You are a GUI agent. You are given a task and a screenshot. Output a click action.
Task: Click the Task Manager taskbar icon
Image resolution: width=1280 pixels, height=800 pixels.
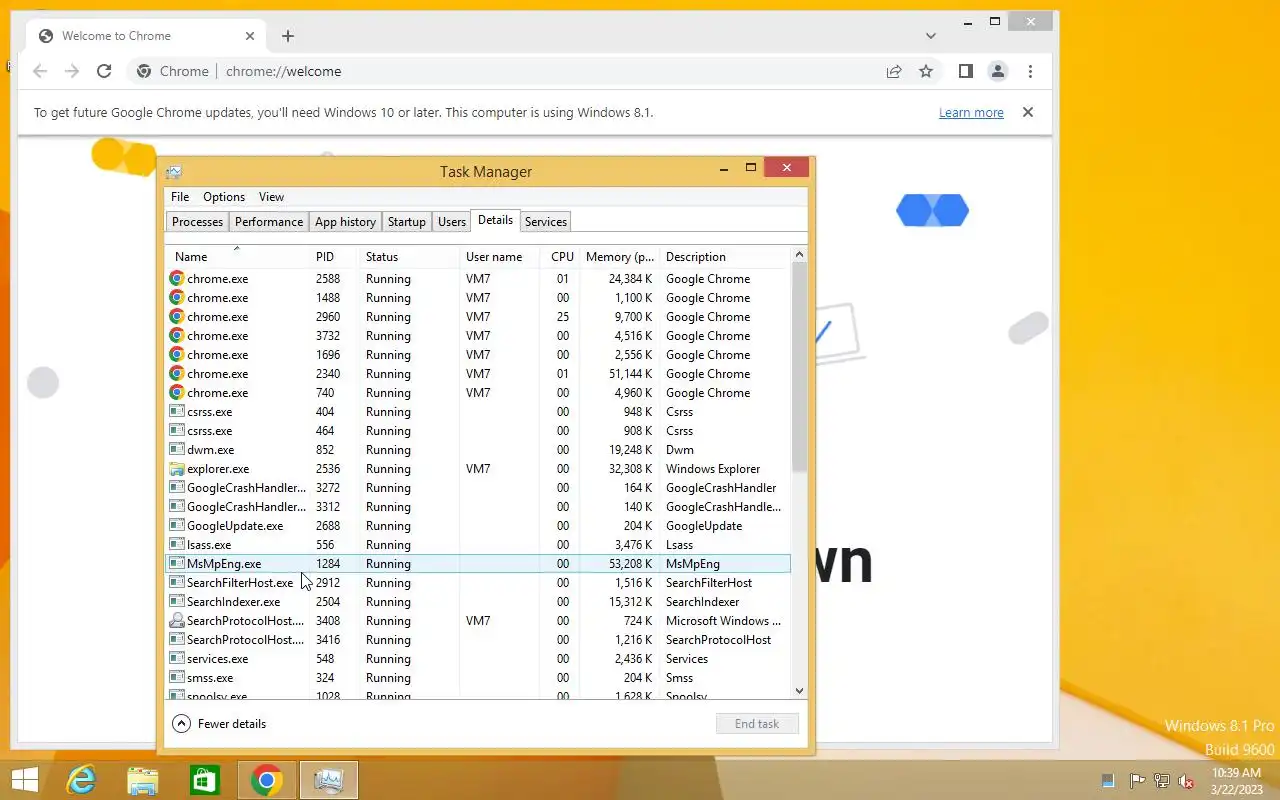pos(329,780)
